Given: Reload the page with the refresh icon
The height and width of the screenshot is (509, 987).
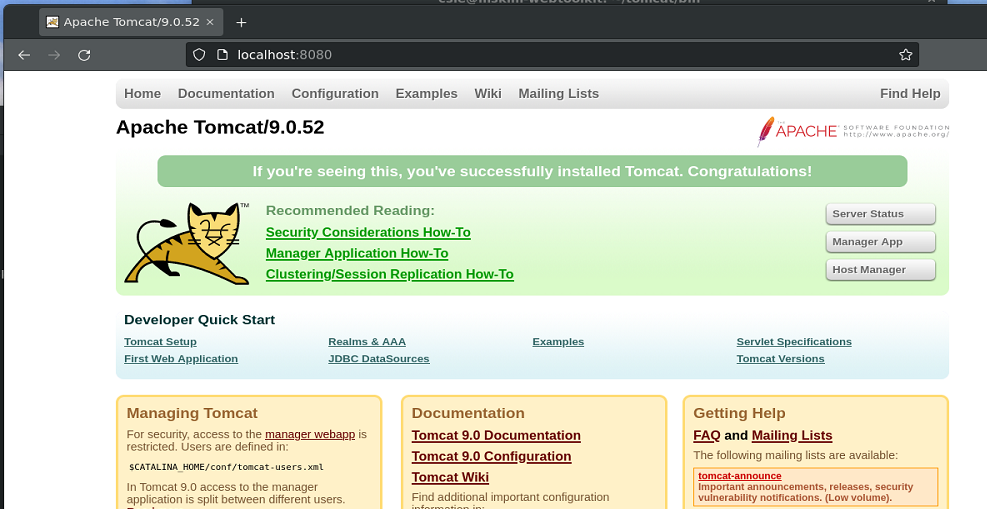Looking at the screenshot, I should click(84, 55).
